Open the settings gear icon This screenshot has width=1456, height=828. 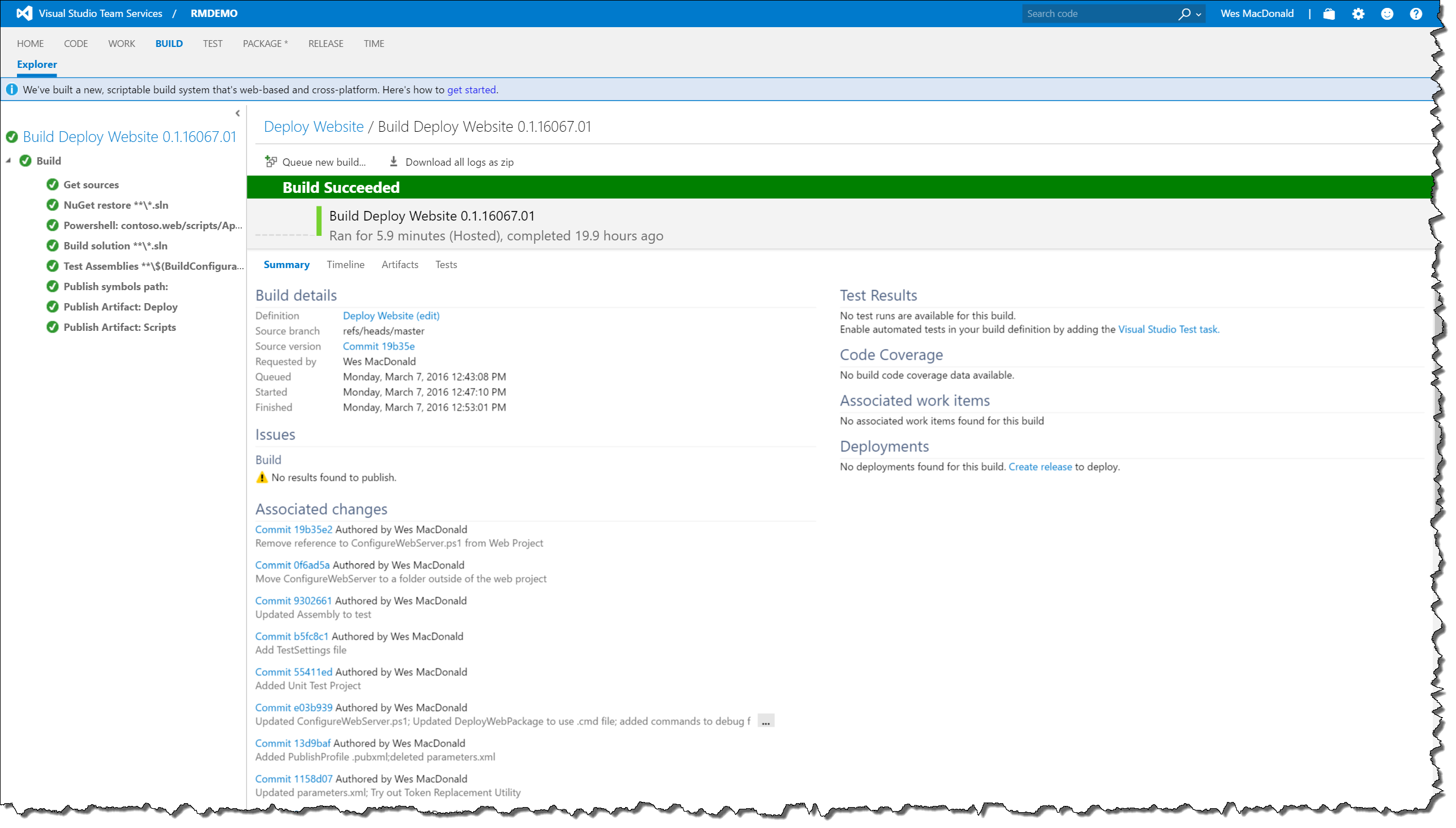tap(1358, 14)
